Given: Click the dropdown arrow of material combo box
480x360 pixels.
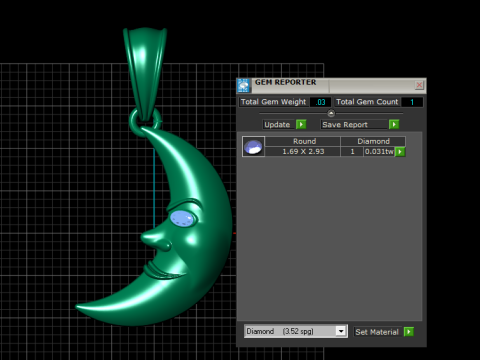Looking at the screenshot, I should coord(341,331).
